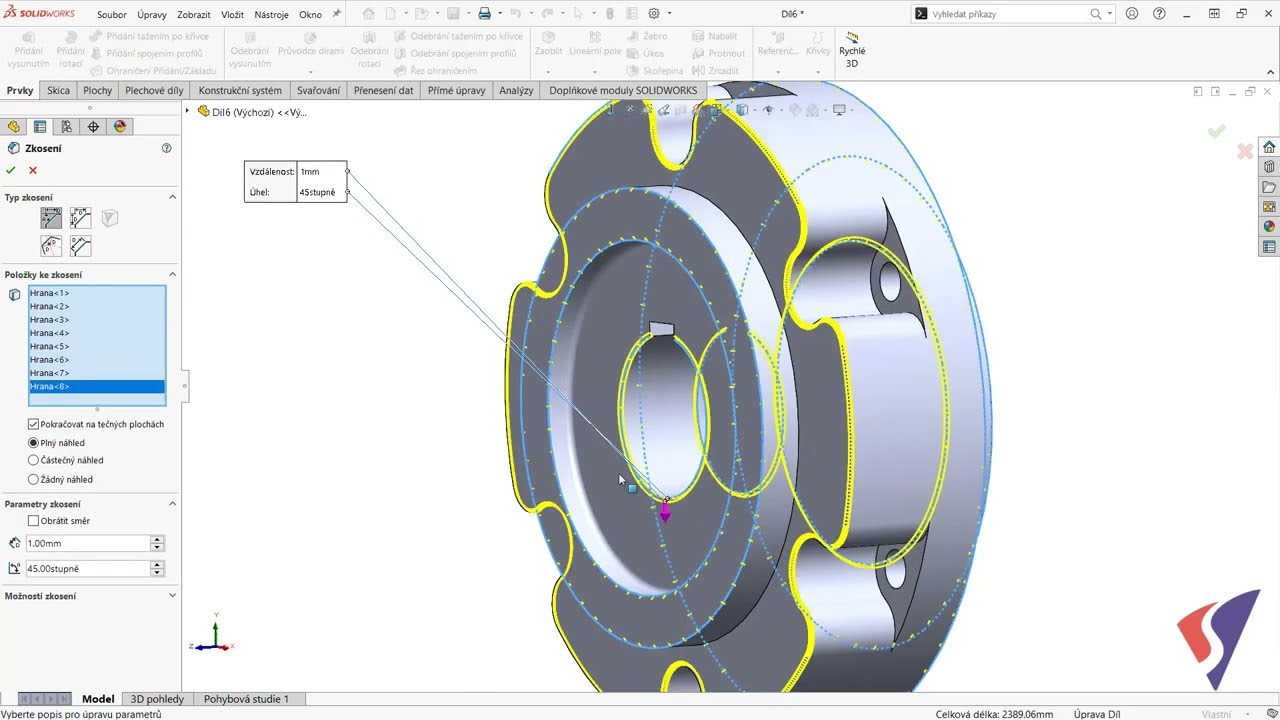Open the SOLIDWORKS options gear
The width and height of the screenshot is (1280, 720).
tap(654, 14)
